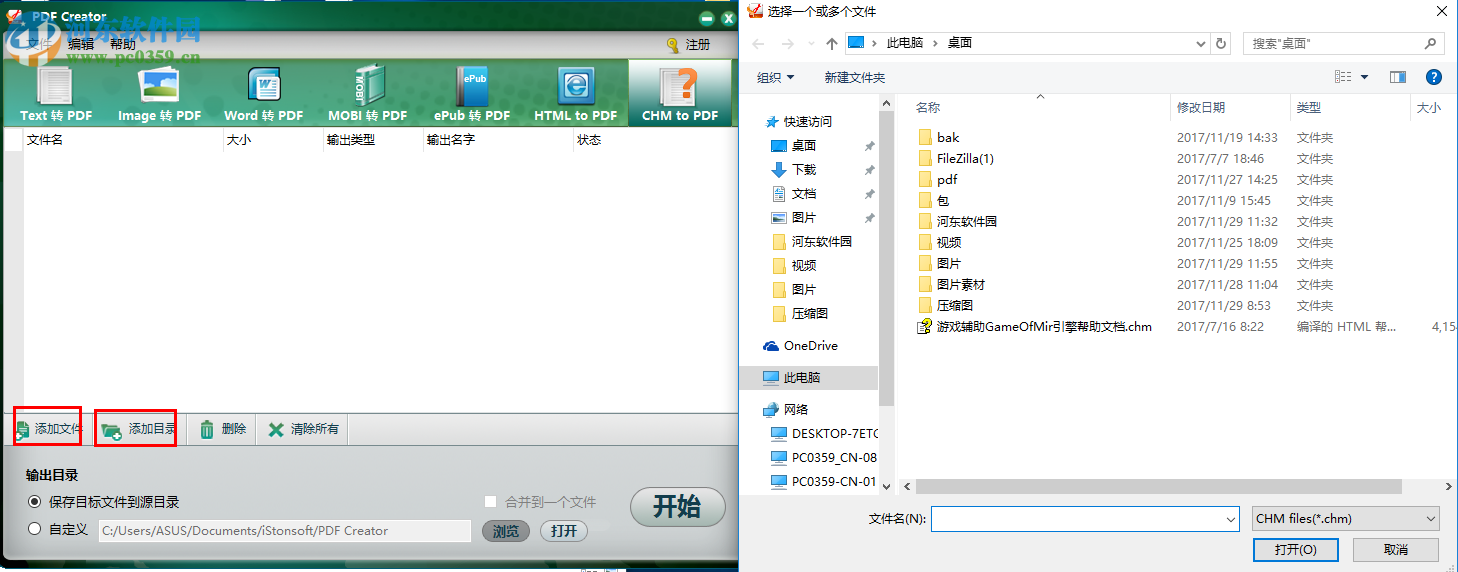Toggle 合并到一个文件 checkbox
This screenshot has height=572, width=1458.
point(490,502)
